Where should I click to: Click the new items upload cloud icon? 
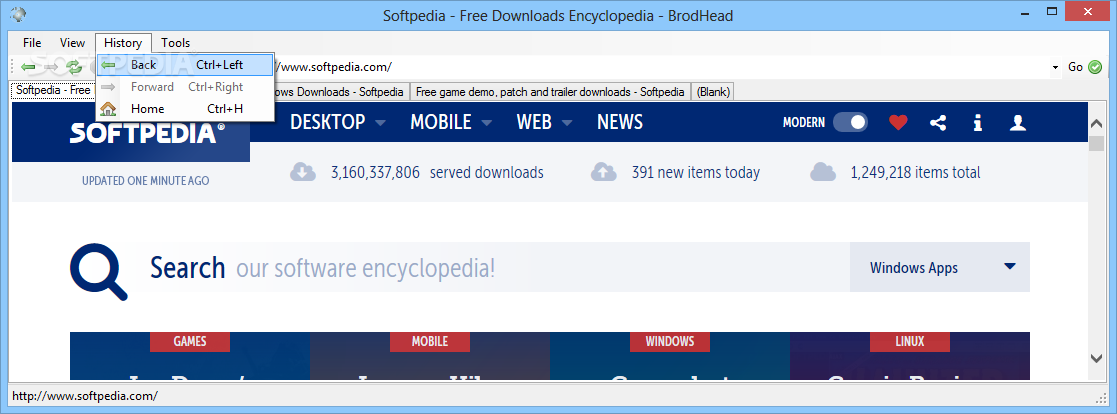604,172
